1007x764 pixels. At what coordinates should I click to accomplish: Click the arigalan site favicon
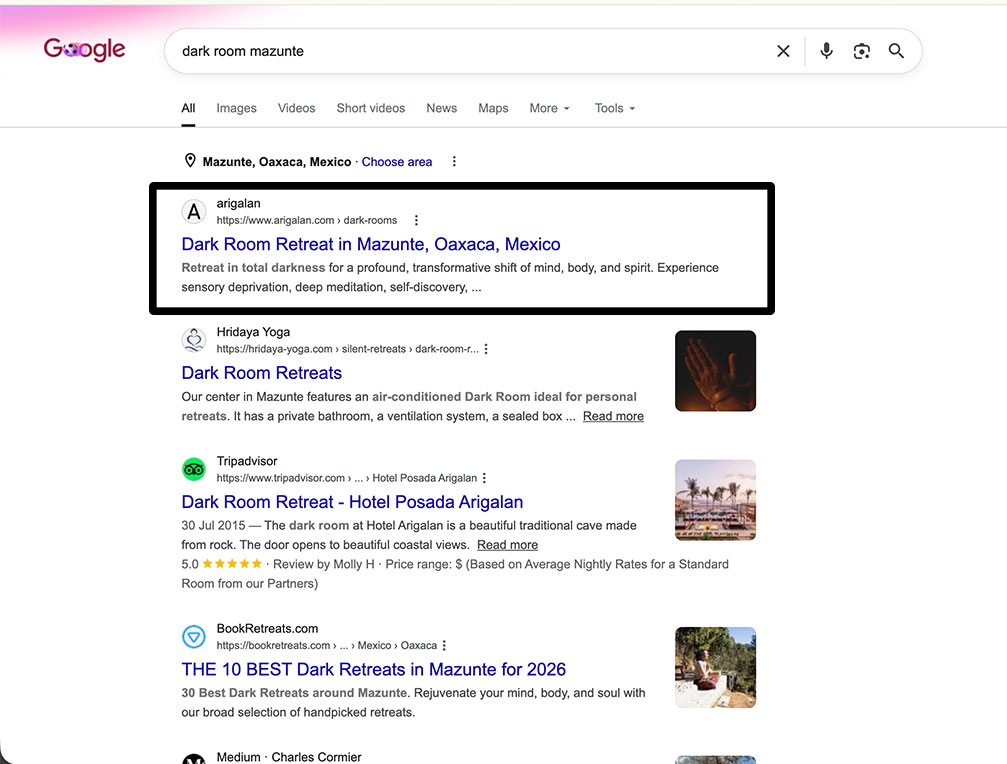(194, 211)
